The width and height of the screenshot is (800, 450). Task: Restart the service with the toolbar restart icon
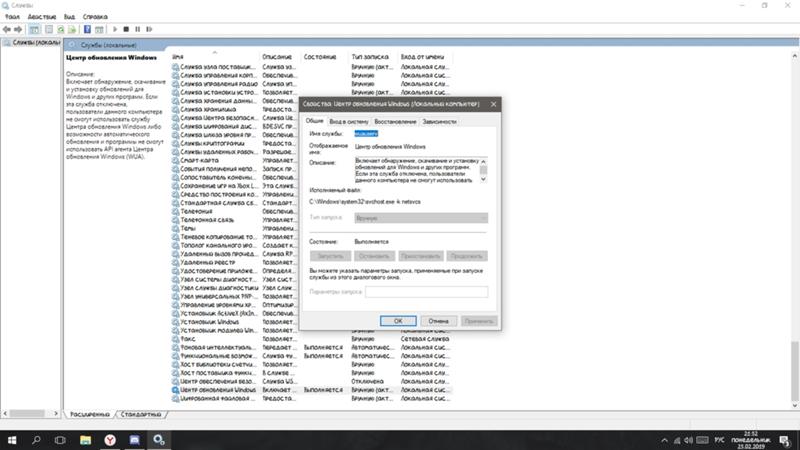coord(149,30)
